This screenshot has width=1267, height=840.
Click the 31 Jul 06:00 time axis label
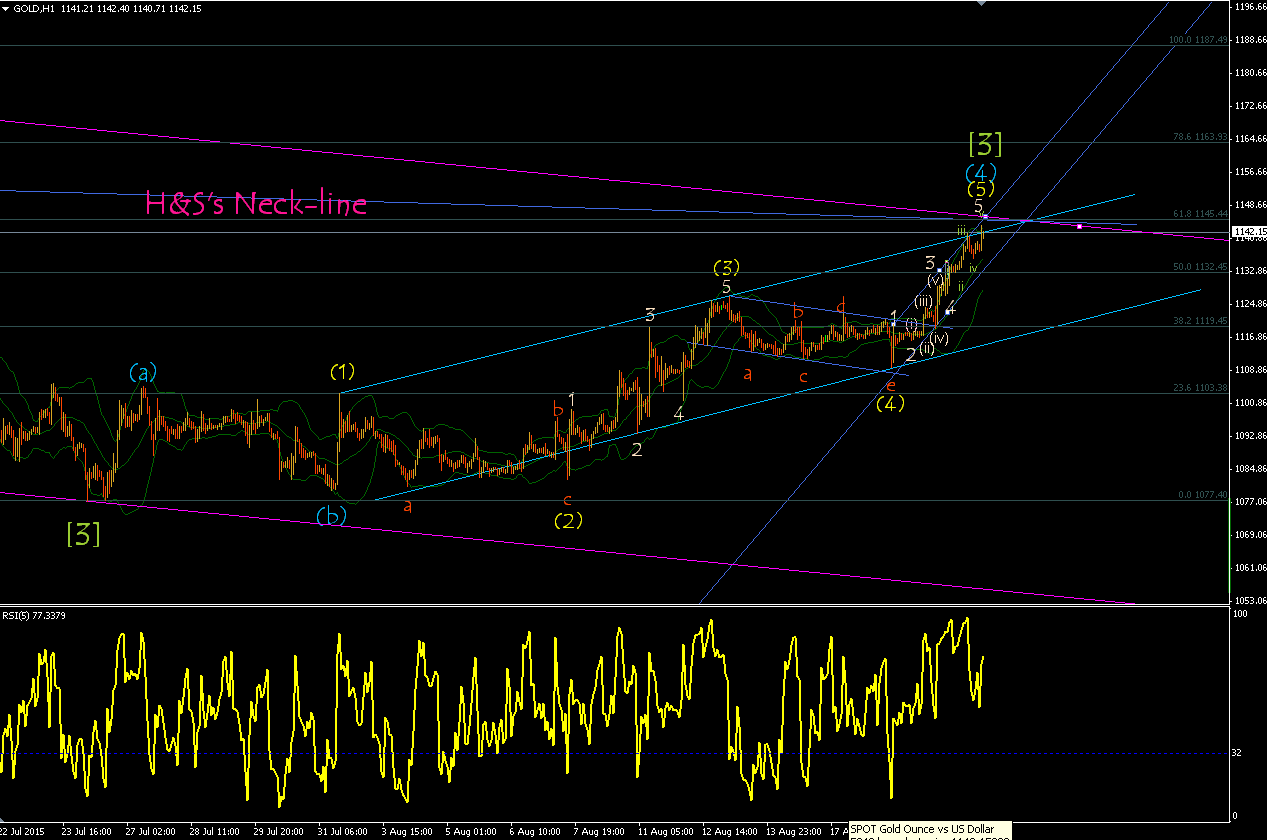343,831
